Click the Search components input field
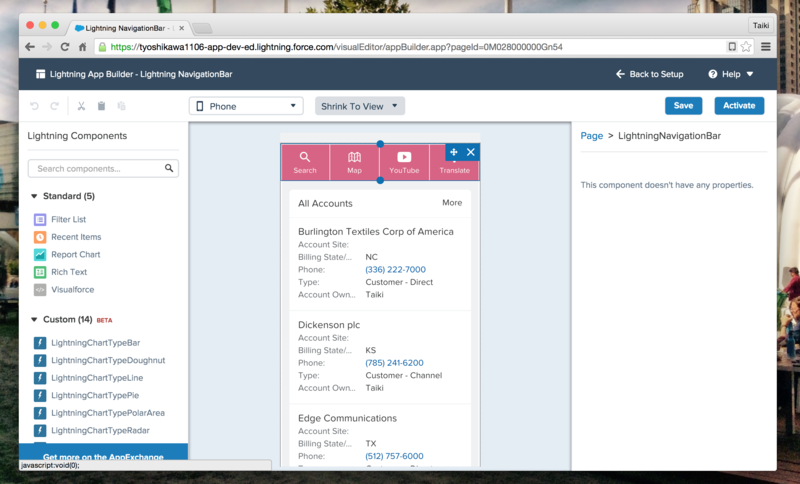Viewport: 800px width, 484px height. [x=103, y=168]
